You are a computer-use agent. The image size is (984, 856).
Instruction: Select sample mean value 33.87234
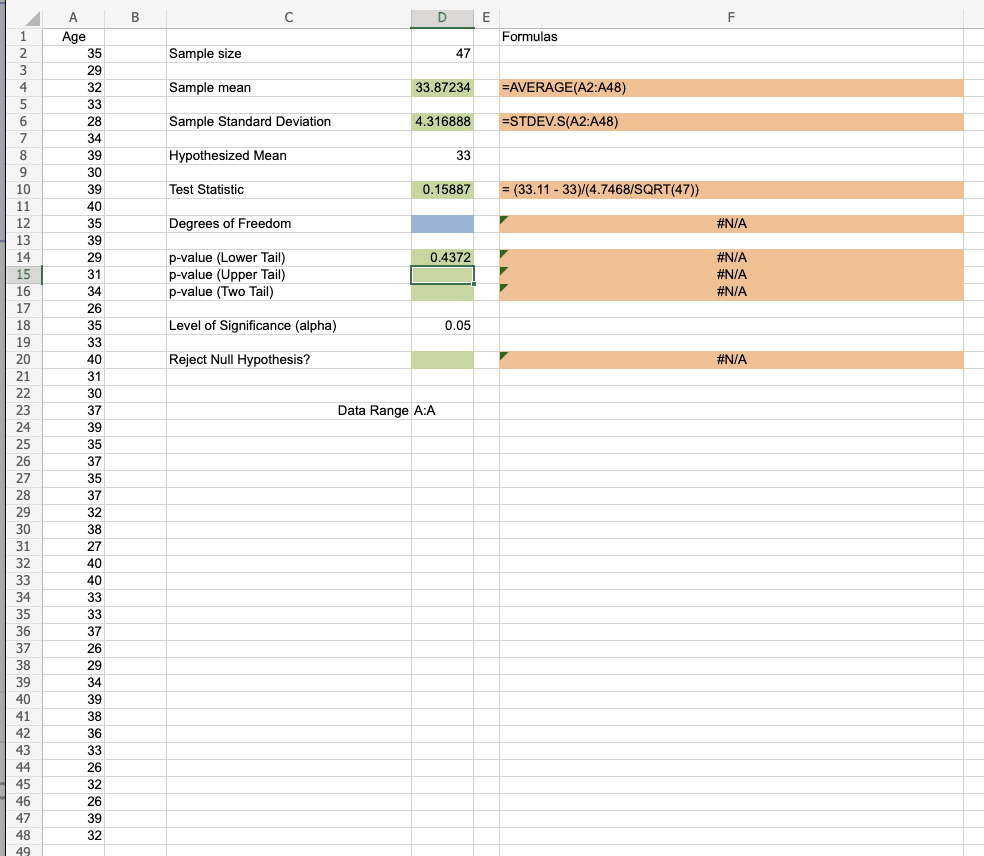(442, 87)
